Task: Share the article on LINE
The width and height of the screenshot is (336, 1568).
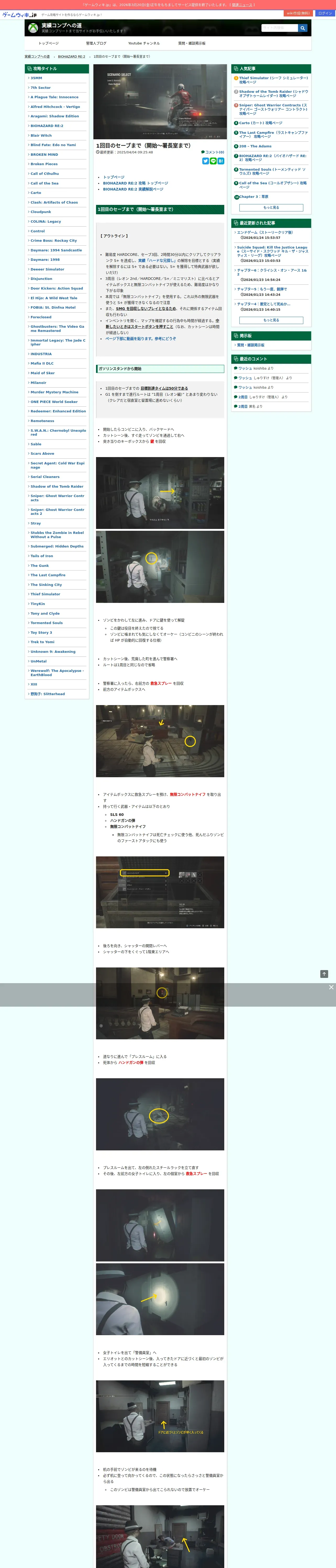Action: (214, 161)
